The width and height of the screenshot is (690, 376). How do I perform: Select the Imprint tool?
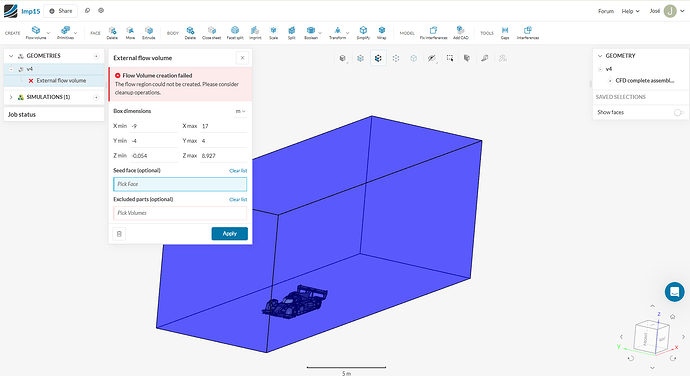(x=255, y=33)
